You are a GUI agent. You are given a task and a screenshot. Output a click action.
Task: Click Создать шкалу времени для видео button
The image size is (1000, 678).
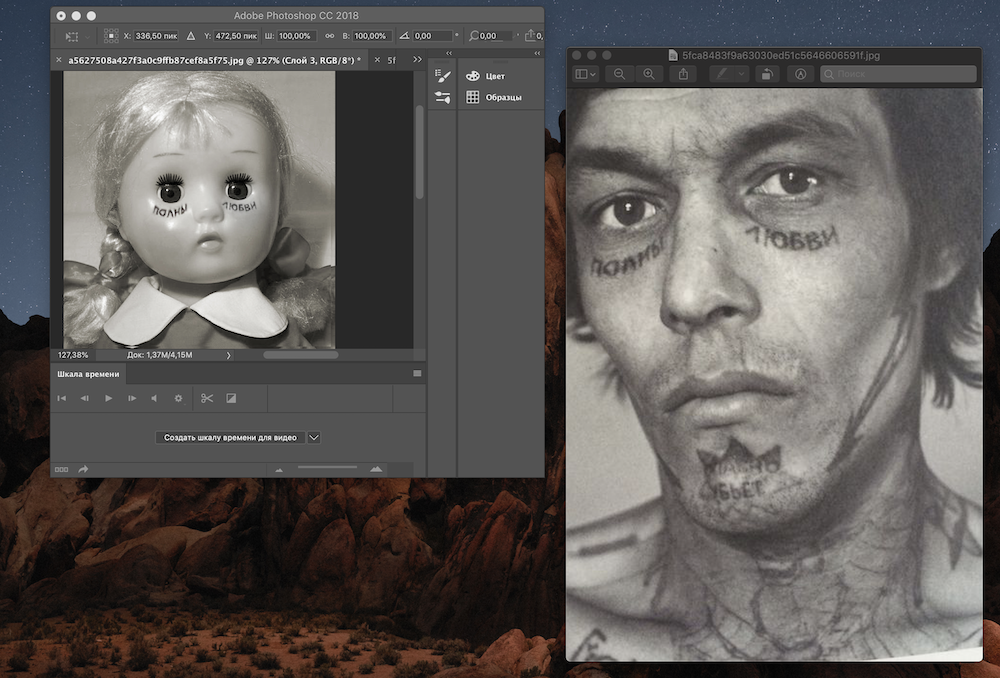click(230, 437)
